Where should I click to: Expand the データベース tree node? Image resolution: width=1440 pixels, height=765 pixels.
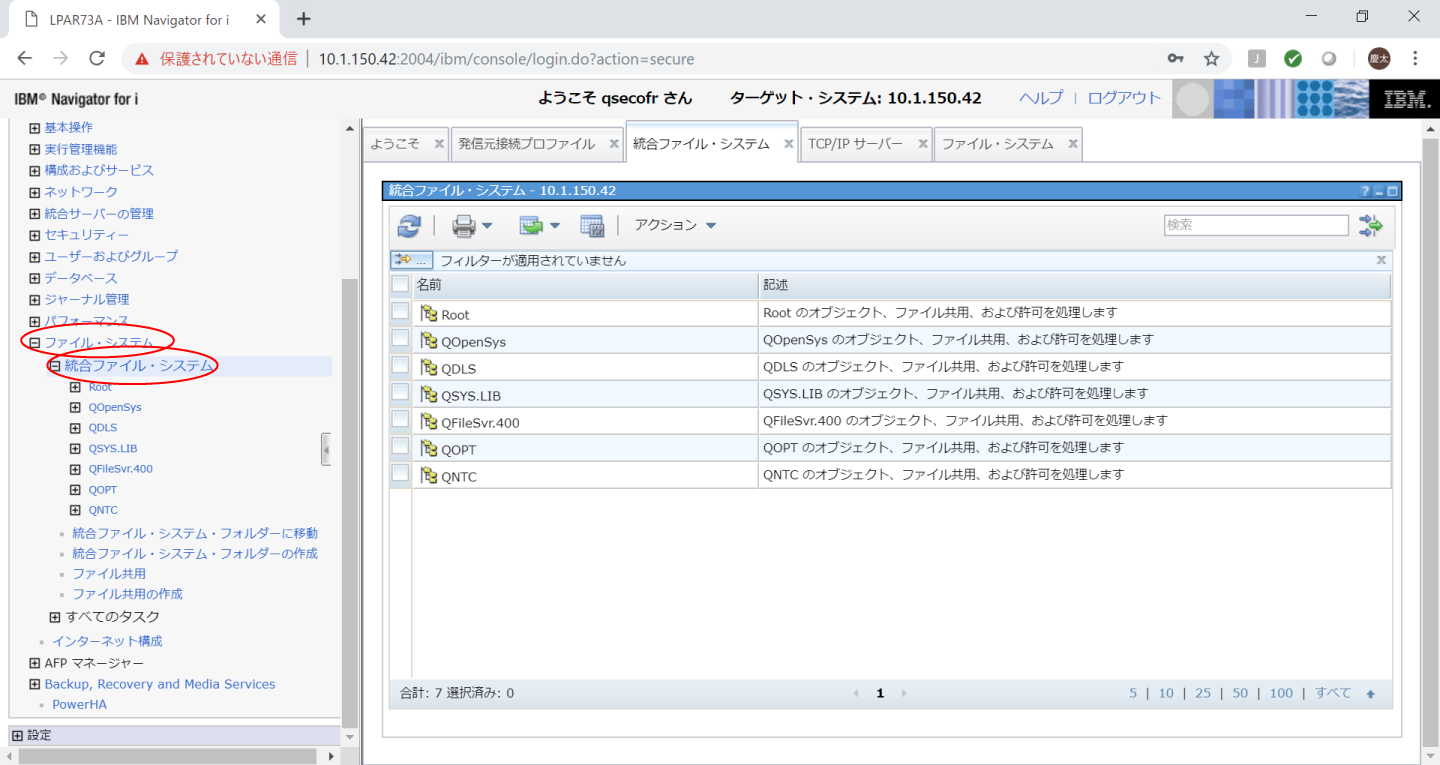point(35,278)
